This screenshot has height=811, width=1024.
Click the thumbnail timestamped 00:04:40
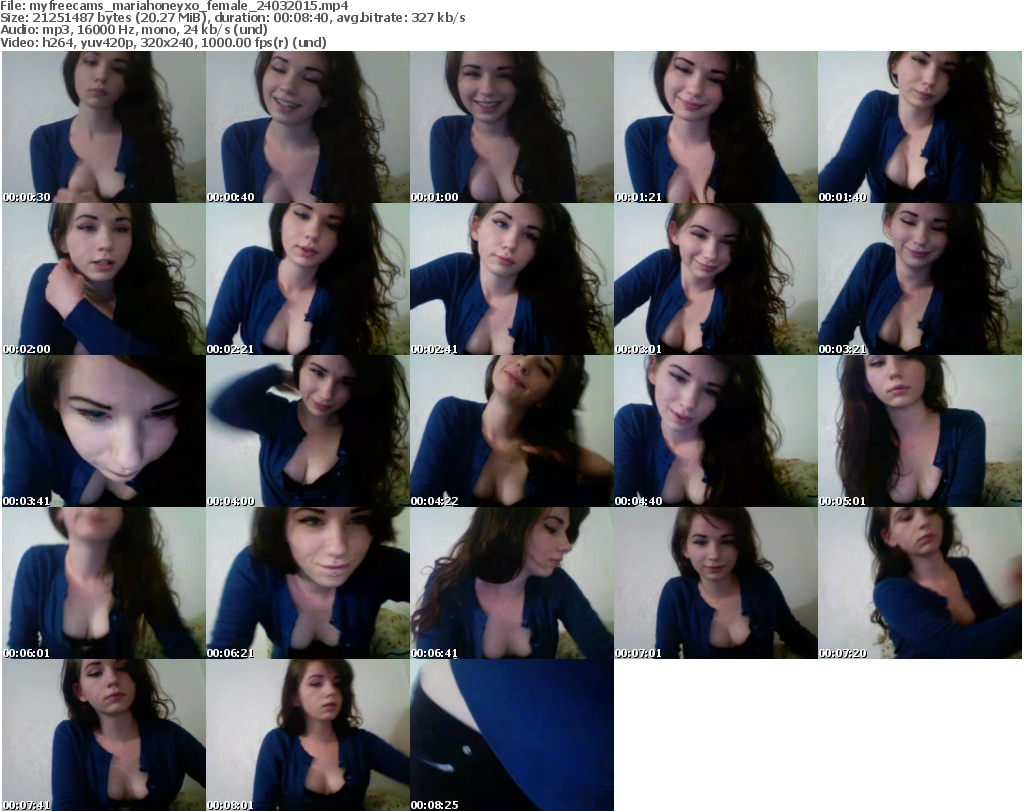pos(715,431)
